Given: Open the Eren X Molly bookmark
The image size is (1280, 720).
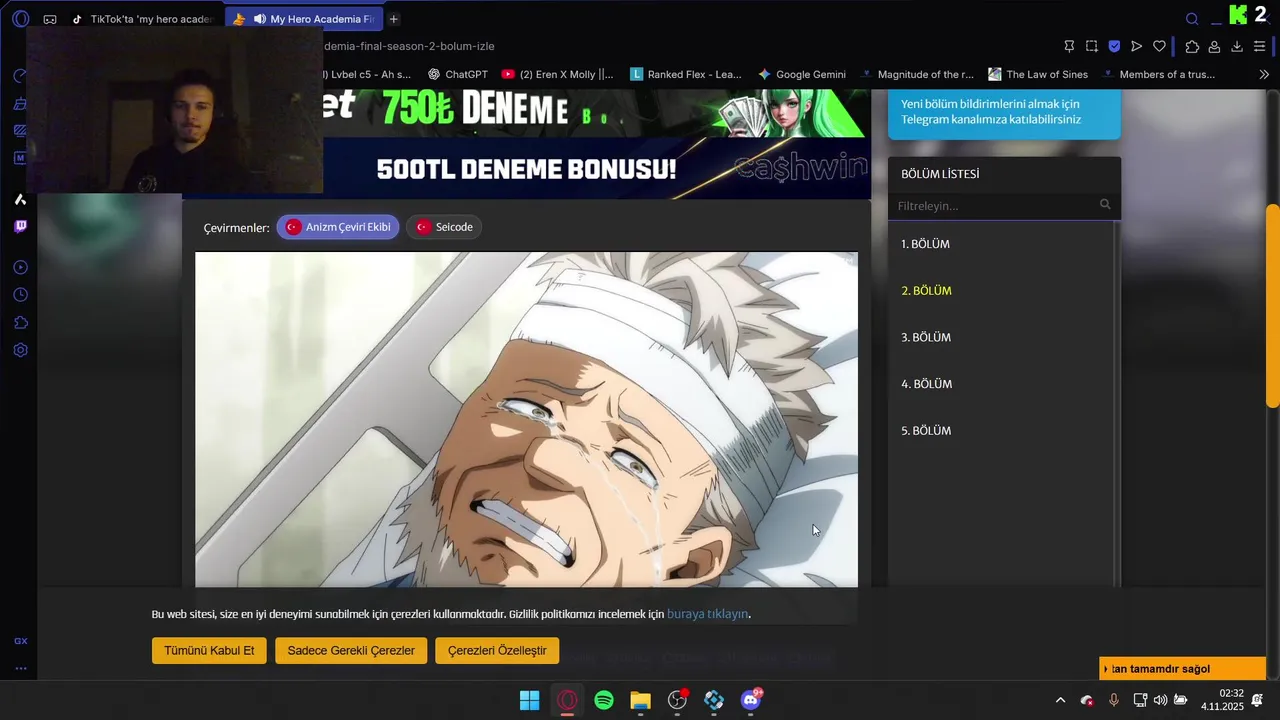Looking at the screenshot, I should pos(557,74).
